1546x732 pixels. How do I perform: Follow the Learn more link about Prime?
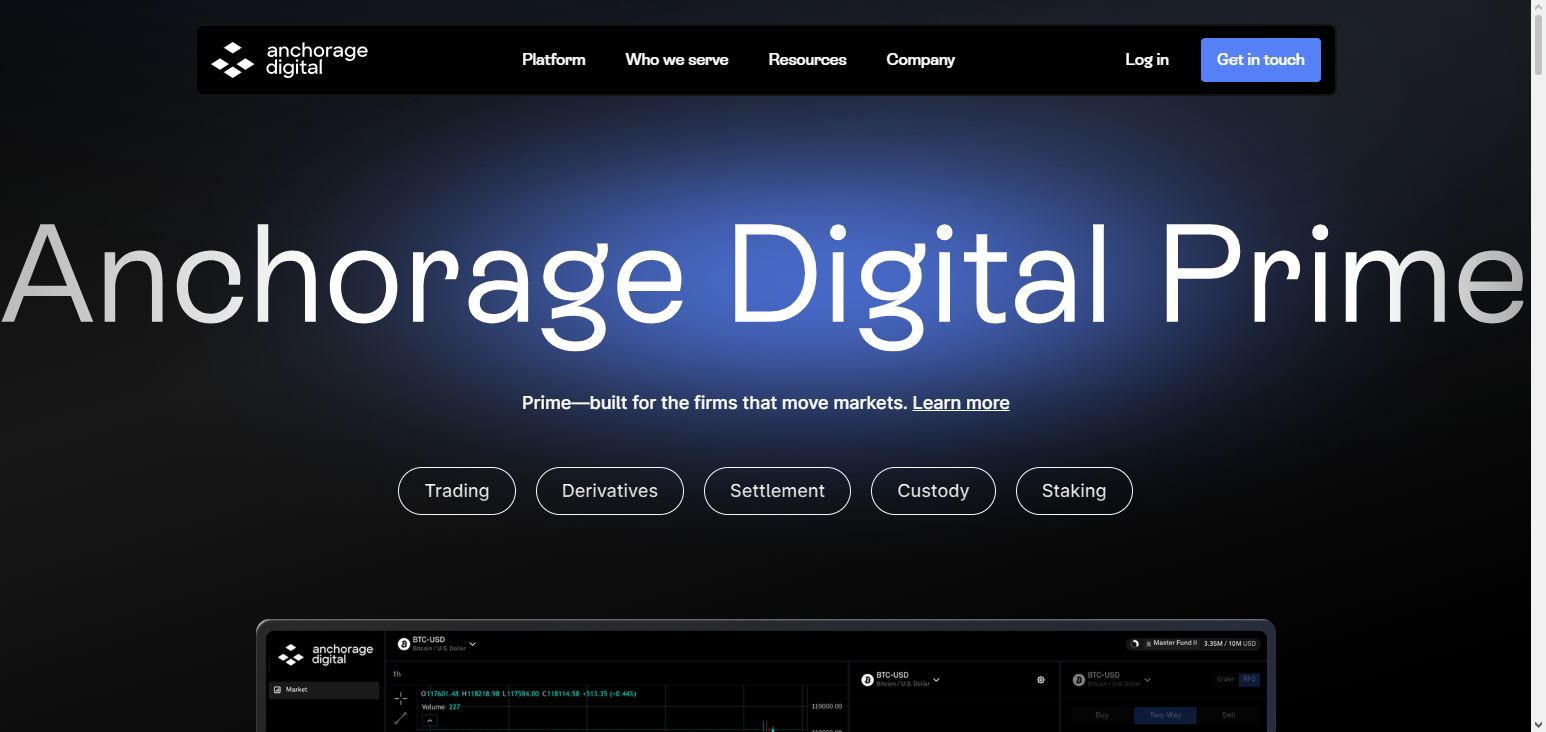coord(960,402)
